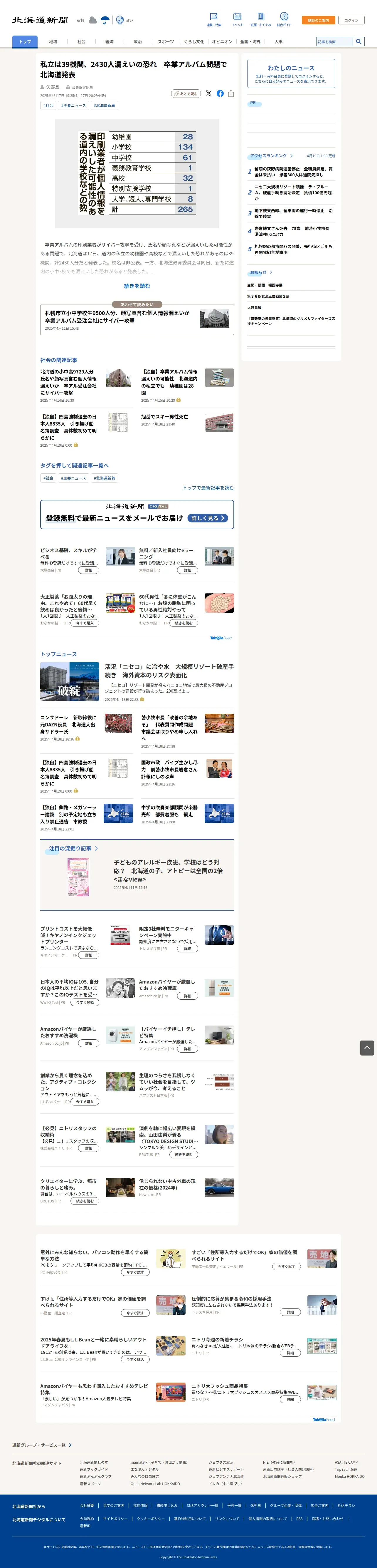
Task: Click the #北海道新着 tag under the headline
Action: pos(105,106)
